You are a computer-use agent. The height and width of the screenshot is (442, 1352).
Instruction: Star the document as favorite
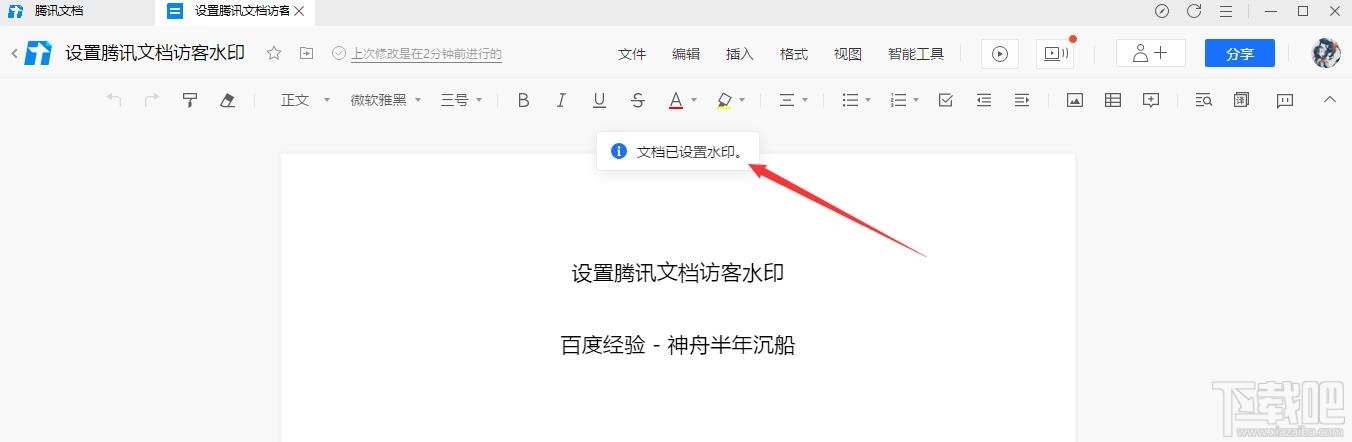pyautogui.click(x=274, y=53)
